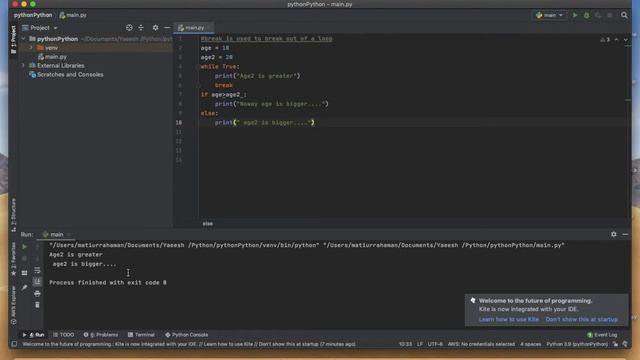The image size is (640, 360).
Task: Click the Stop square in the Run panel
Action: tap(24, 258)
